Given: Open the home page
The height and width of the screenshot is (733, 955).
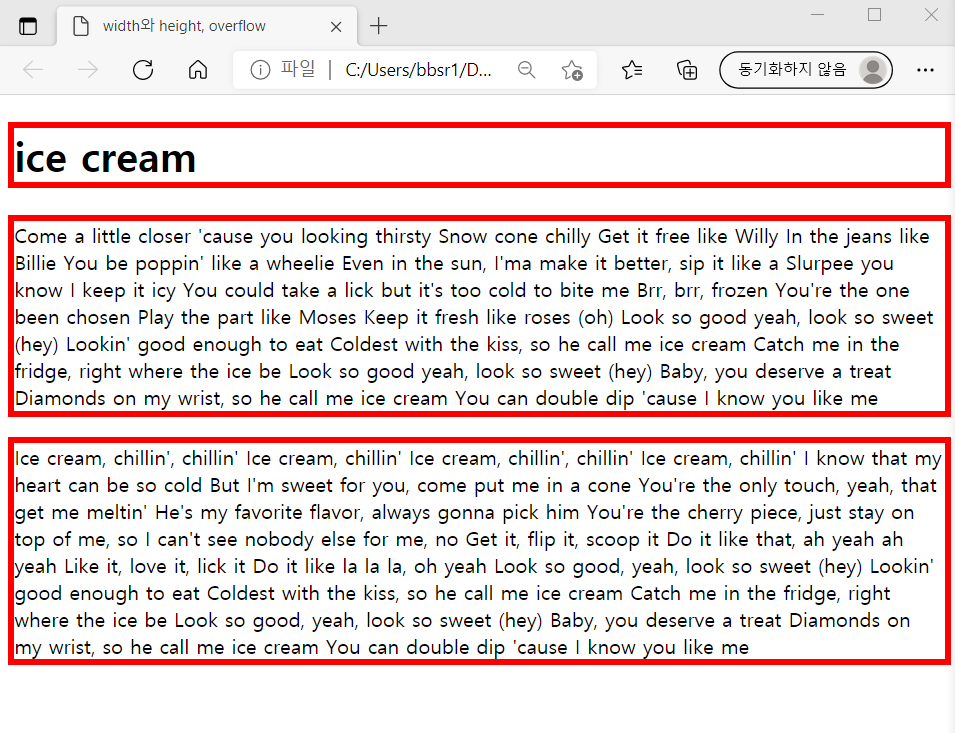Looking at the screenshot, I should pos(198,70).
